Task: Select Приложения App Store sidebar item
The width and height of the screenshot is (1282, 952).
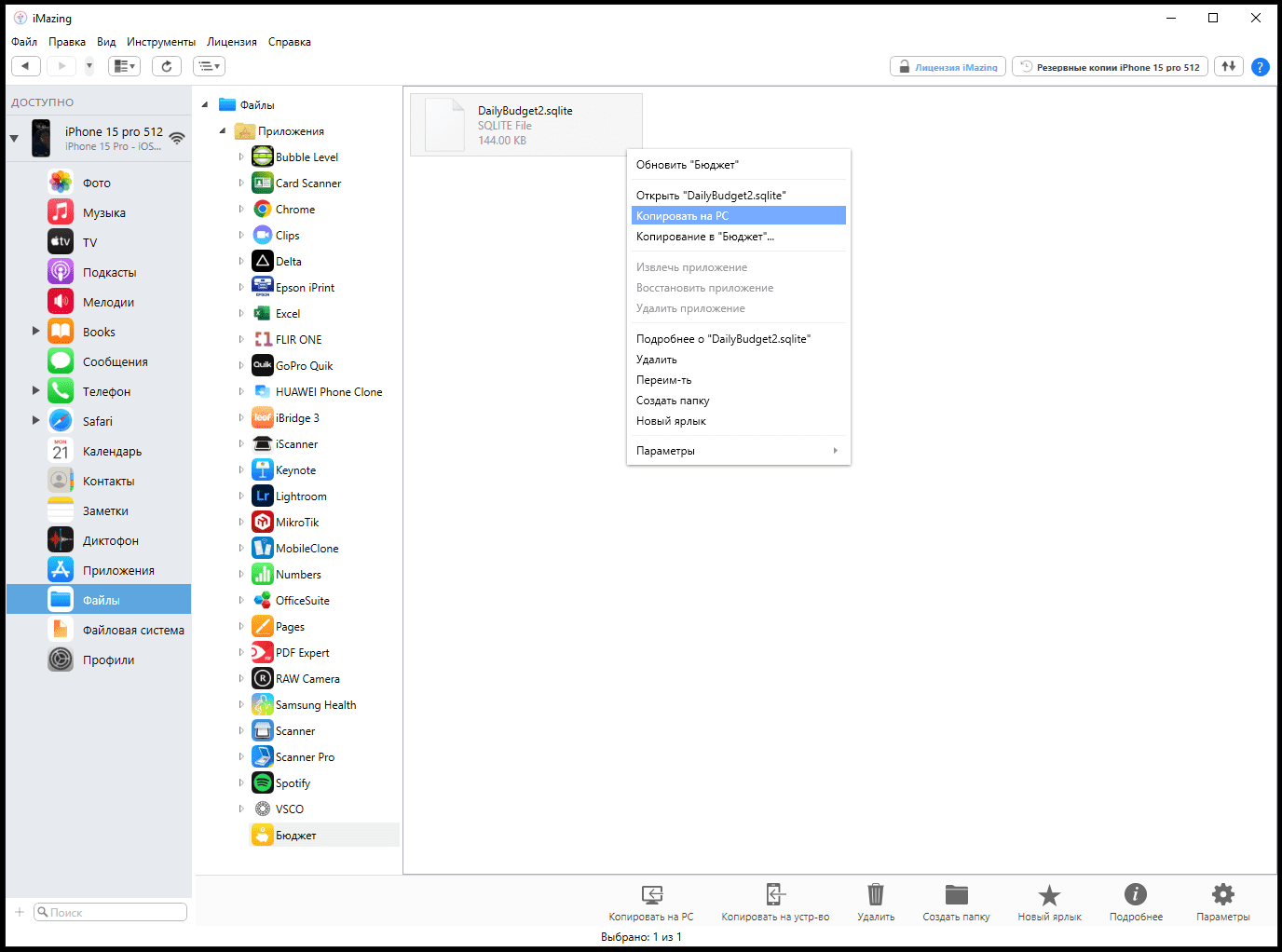Action: click(x=118, y=571)
